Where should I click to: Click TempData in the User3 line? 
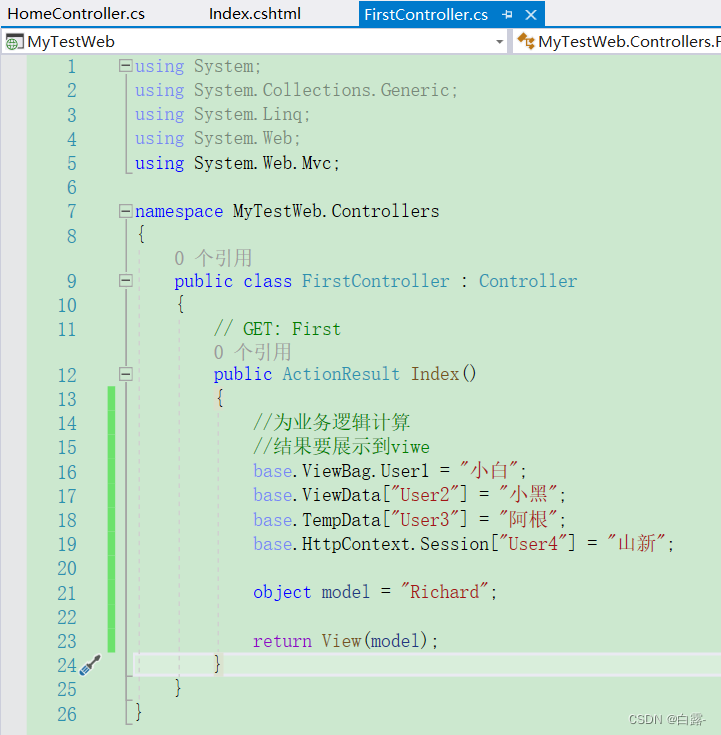point(341,520)
